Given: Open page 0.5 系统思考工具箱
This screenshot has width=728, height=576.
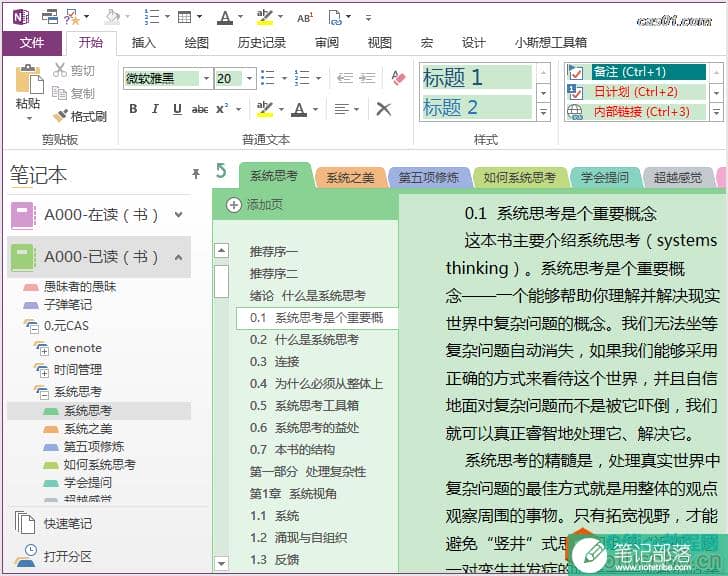Looking at the screenshot, I should pyautogui.click(x=304, y=406).
